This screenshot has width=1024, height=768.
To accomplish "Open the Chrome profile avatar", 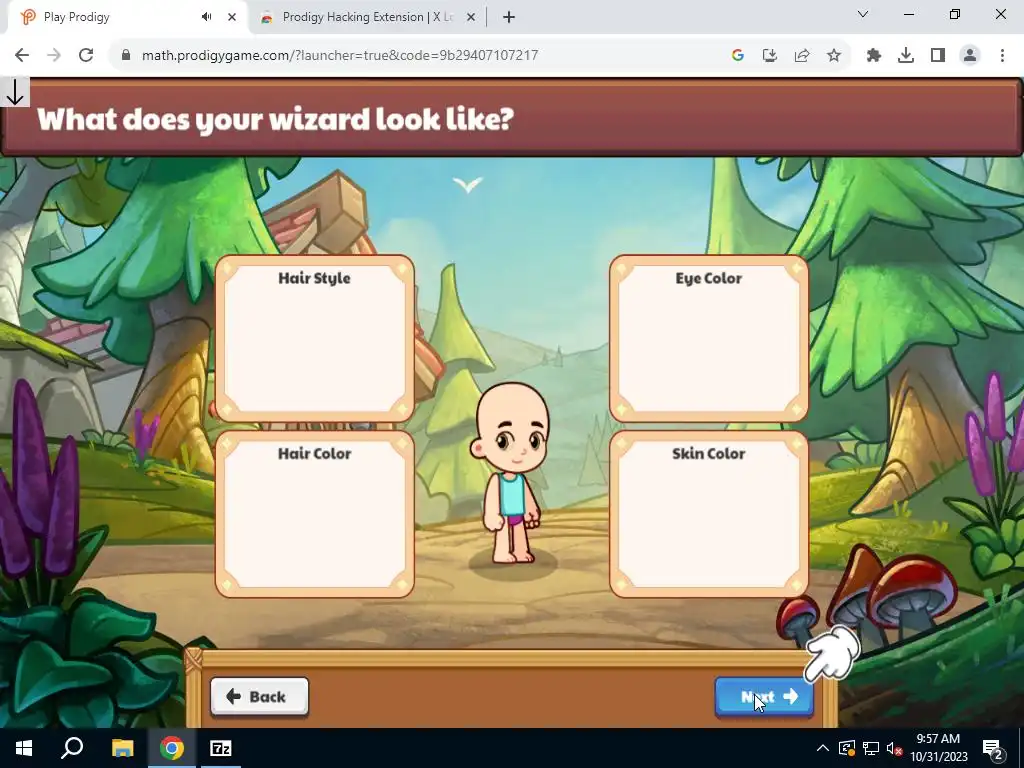I will [970, 56].
